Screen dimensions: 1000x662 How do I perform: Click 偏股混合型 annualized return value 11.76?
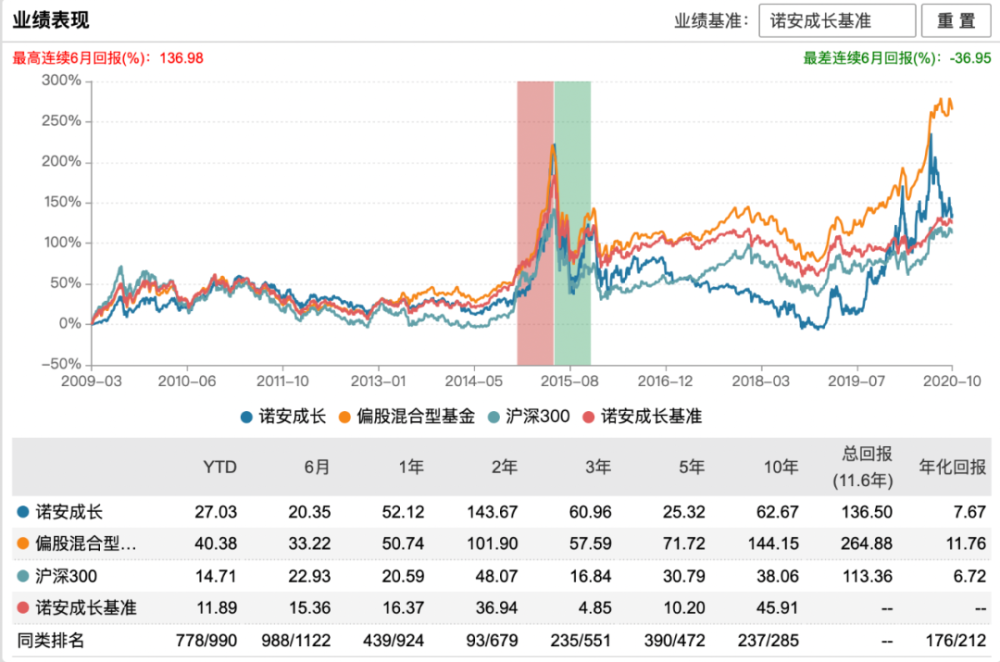(x=966, y=544)
